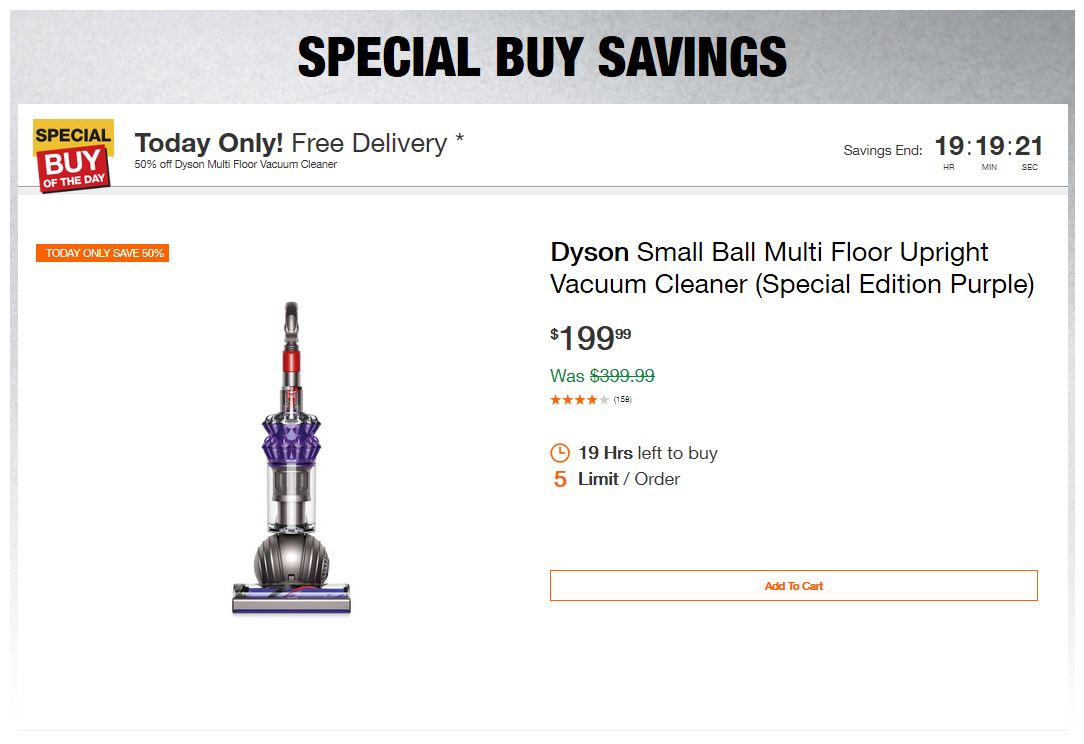Click the $199.99 sale price
This screenshot has height=744, width=1084.
[591, 339]
